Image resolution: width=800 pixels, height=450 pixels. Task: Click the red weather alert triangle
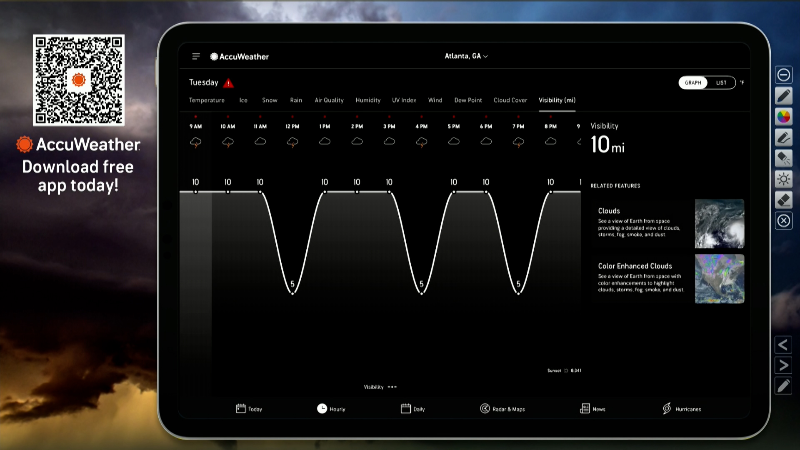tap(228, 83)
